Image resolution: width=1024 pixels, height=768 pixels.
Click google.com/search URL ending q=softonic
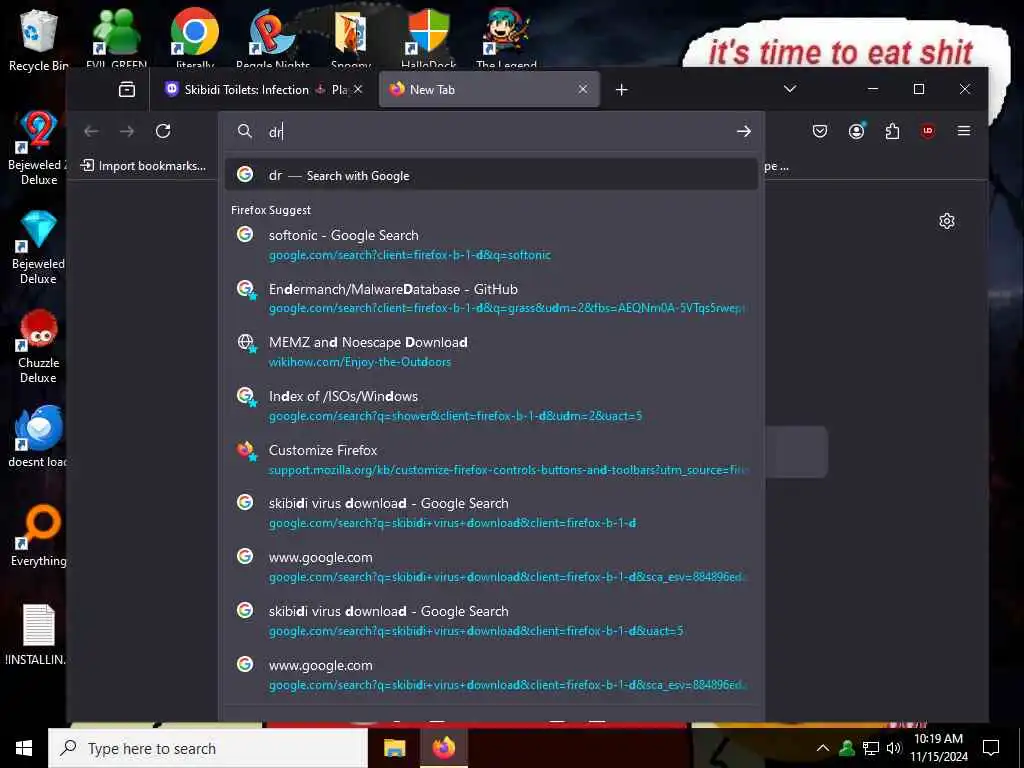[409, 255]
